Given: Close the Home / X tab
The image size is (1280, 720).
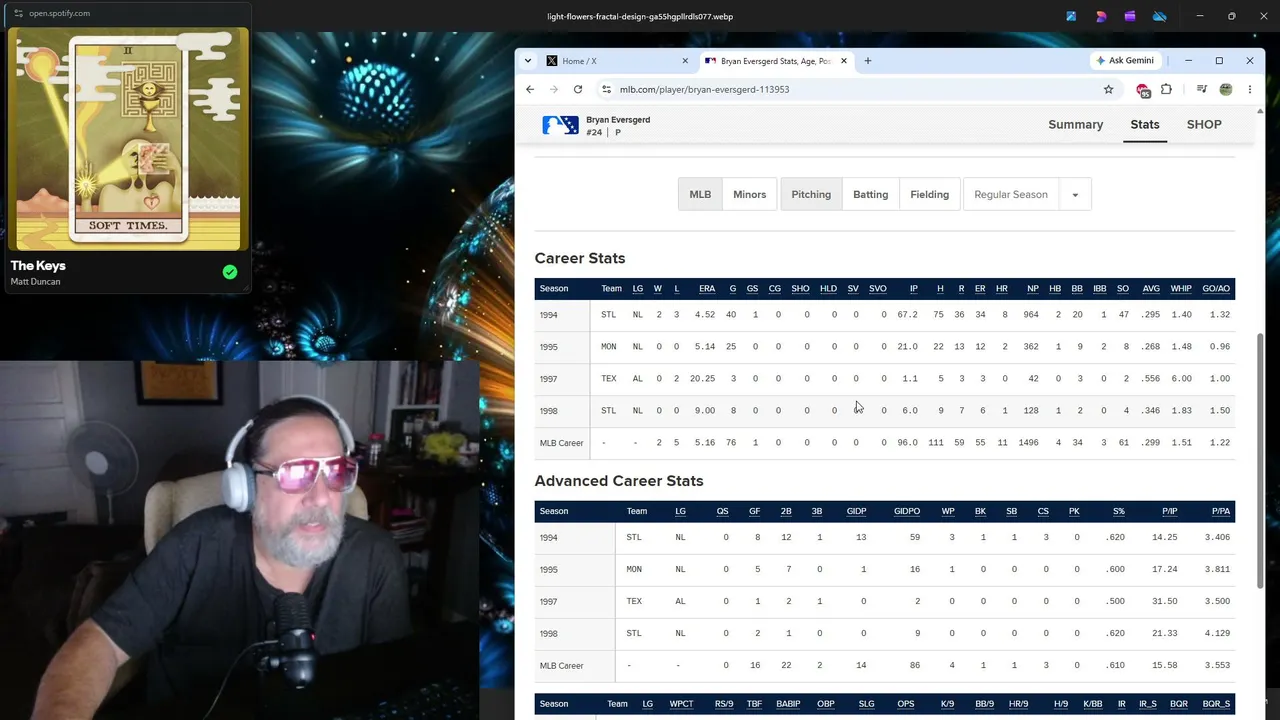Looking at the screenshot, I should [685, 61].
